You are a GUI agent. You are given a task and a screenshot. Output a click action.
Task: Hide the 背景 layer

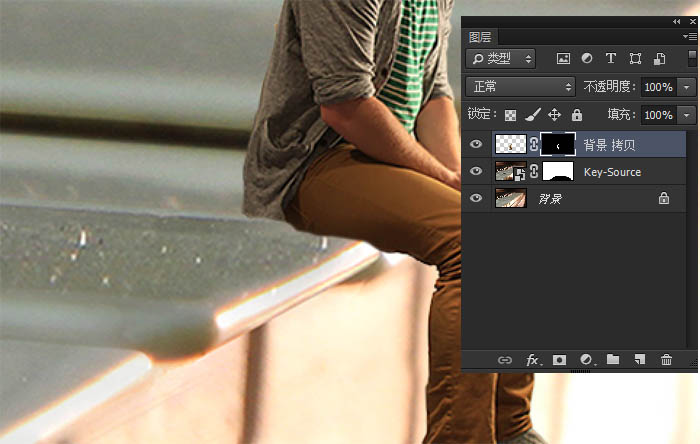(476, 198)
